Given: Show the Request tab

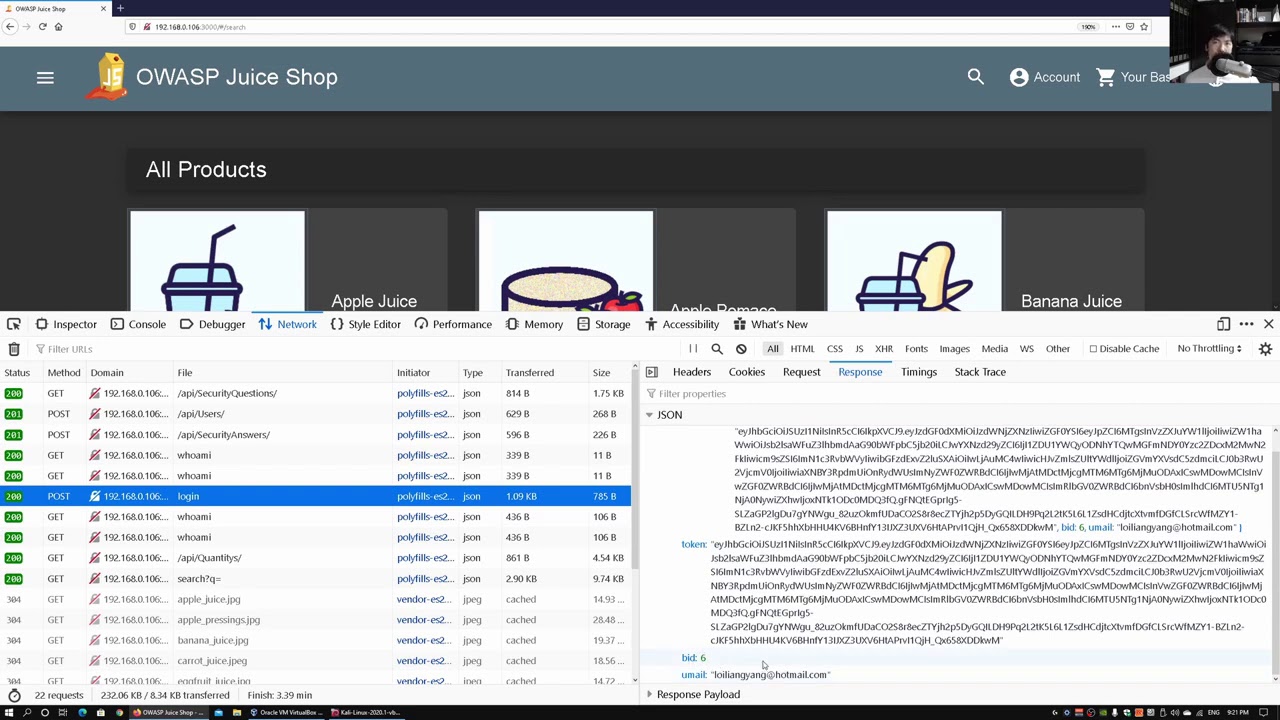Looking at the screenshot, I should 801,372.
